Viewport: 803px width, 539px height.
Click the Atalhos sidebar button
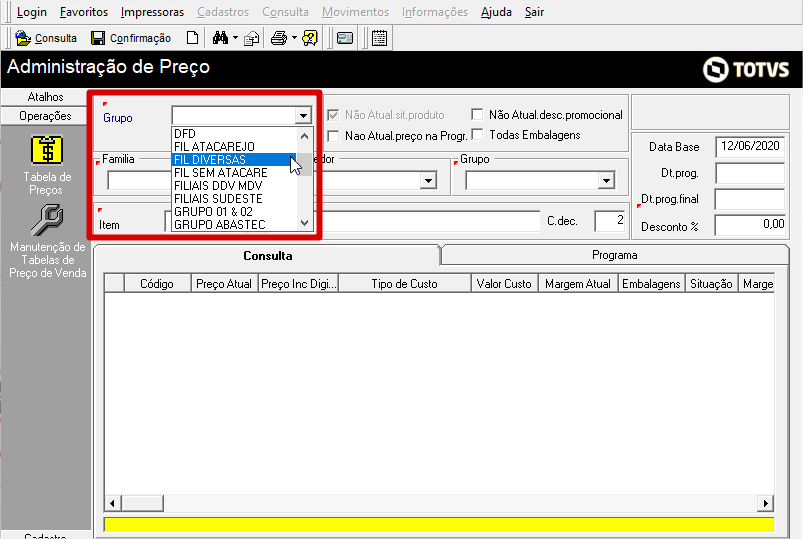(x=46, y=97)
